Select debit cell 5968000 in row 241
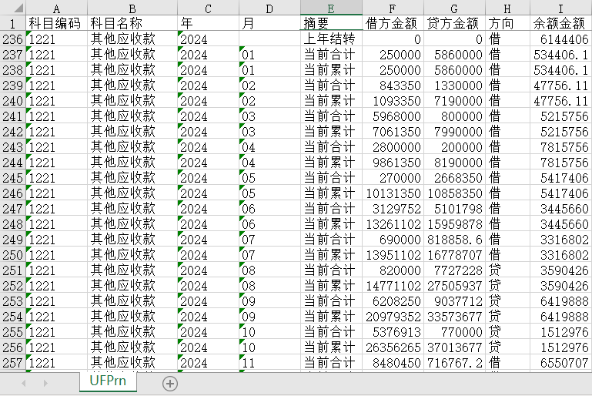Viewport: 592px width, 396px height. click(x=393, y=116)
